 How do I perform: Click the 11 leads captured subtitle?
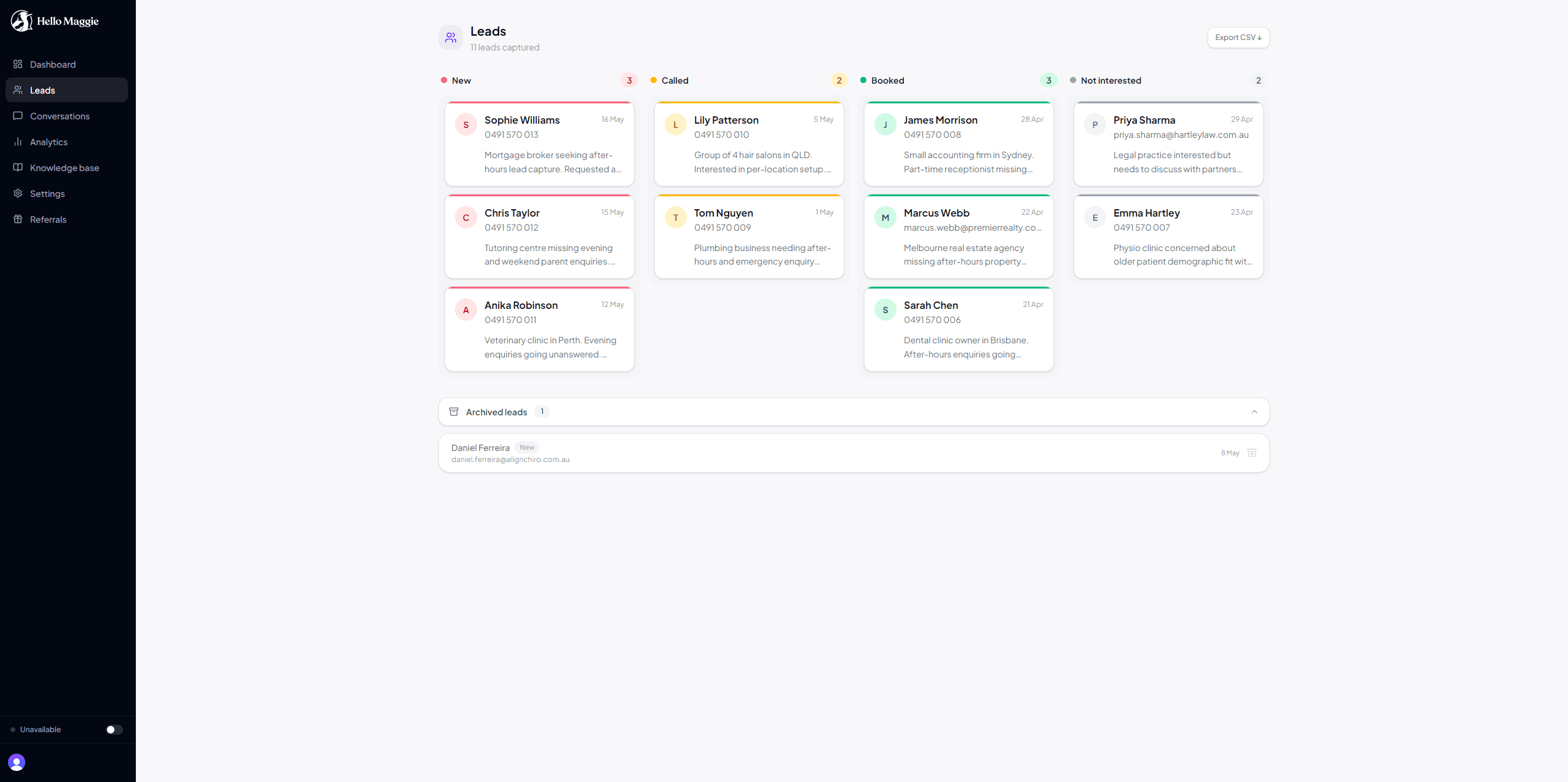[505, 47]
